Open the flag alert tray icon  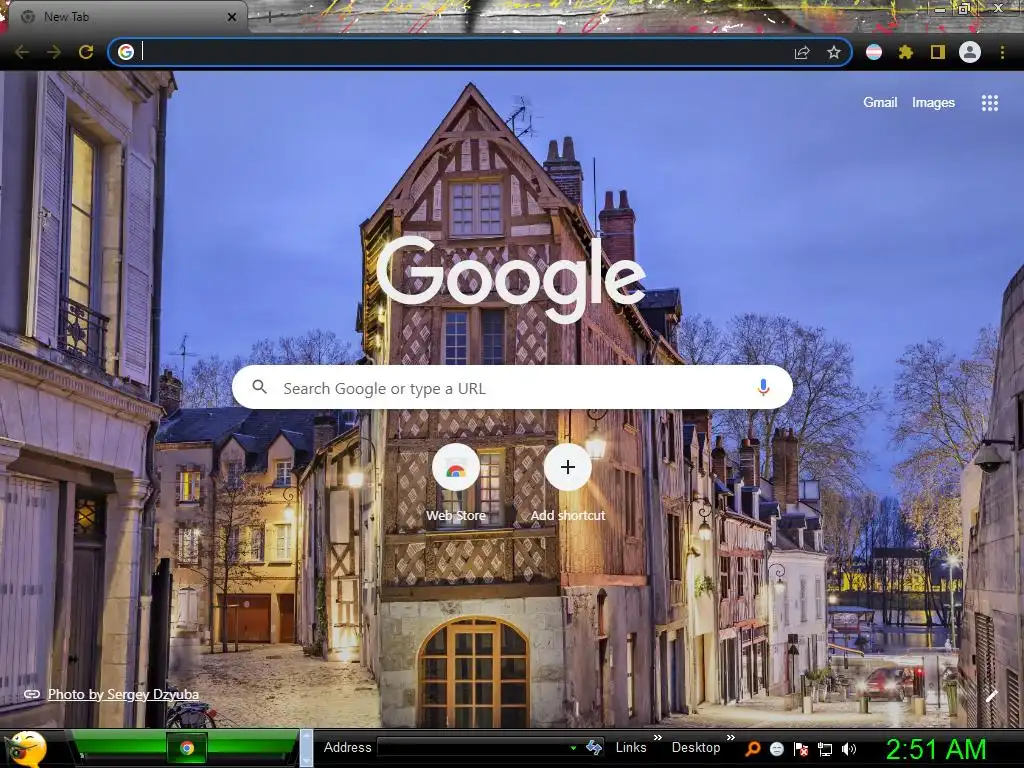tap(801, 749)
